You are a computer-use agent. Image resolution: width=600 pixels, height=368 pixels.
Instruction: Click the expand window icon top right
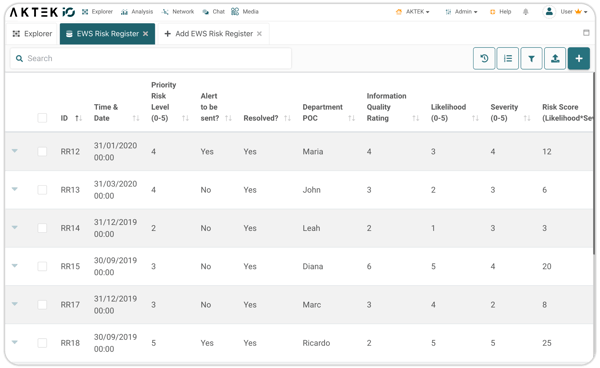586,33
